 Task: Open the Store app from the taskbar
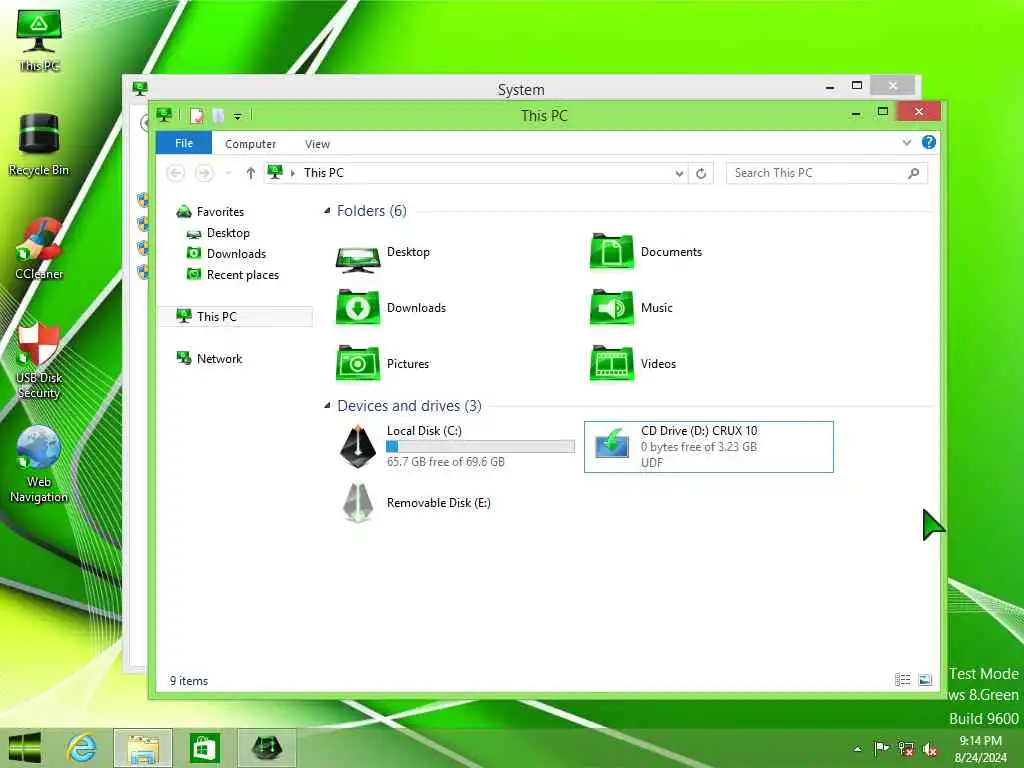pos(205,748)
